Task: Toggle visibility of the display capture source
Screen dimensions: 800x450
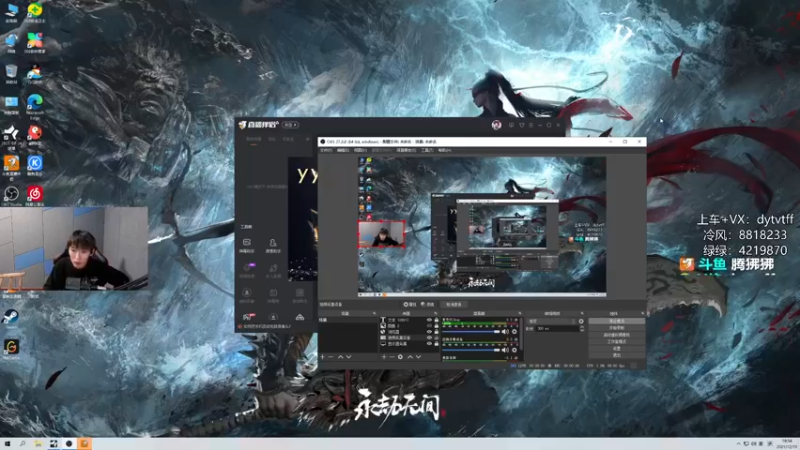Action: pyautogui.click(x=430, y=343)
